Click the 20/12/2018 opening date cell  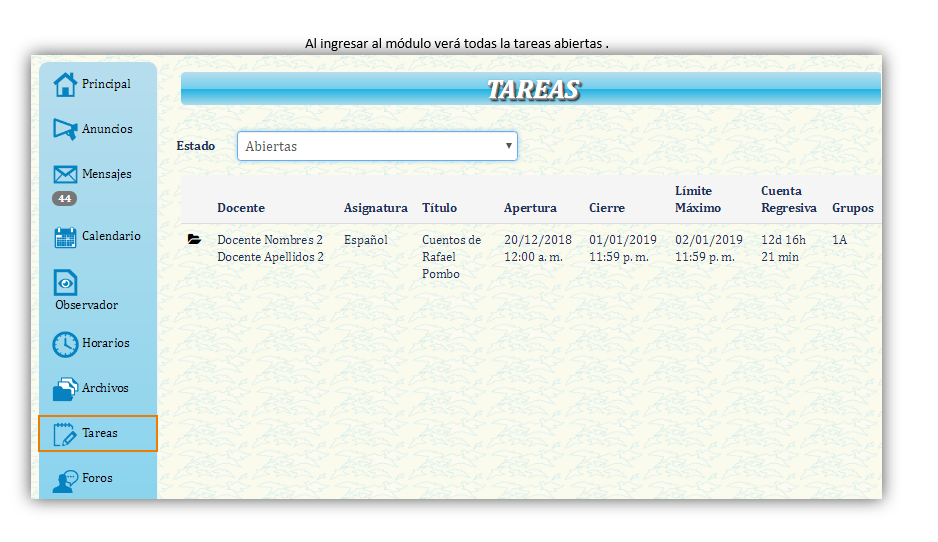(x=538, y=248)
